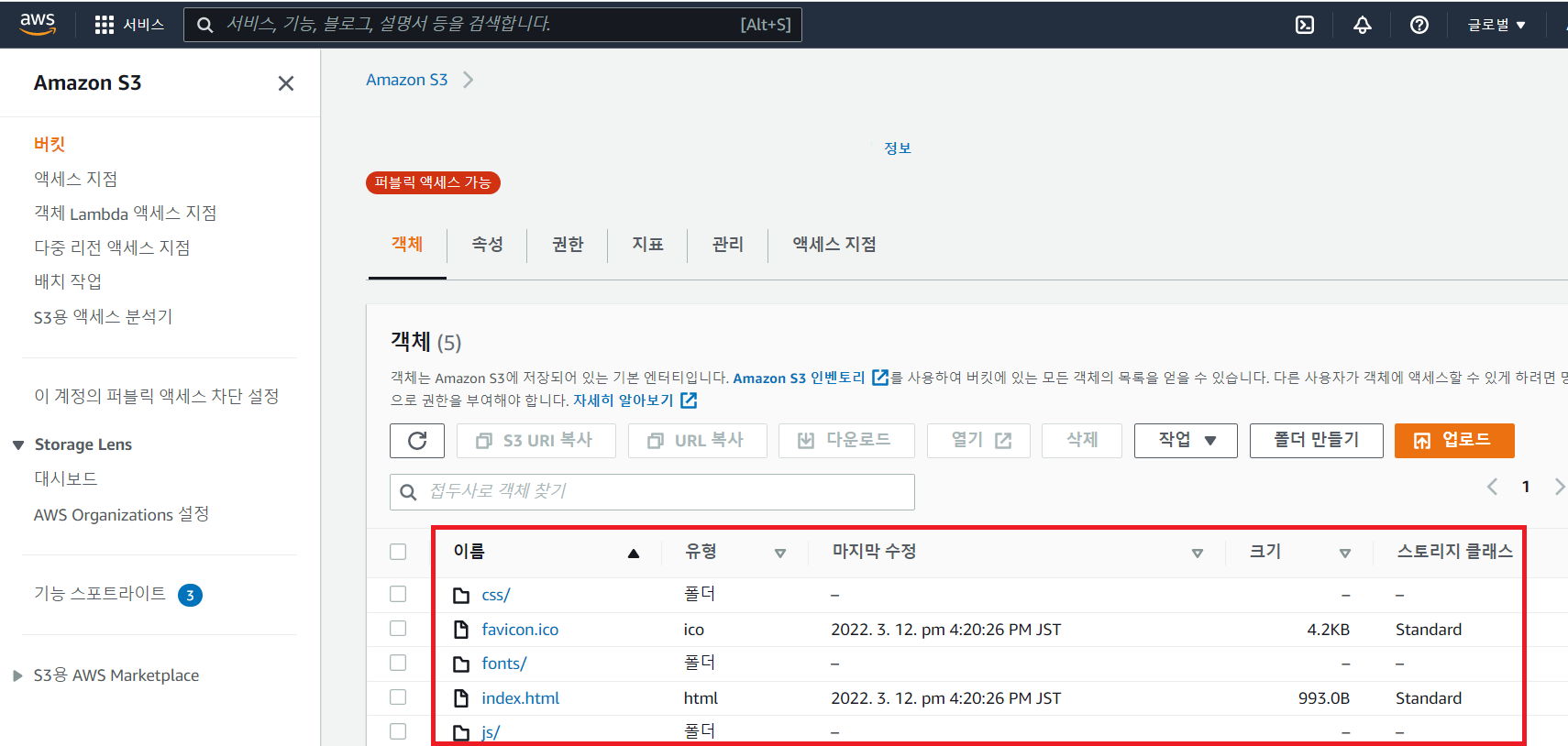Screen dimensions: 1568x746
Task: Open the help question mark icon
Action: point(1419,25)
